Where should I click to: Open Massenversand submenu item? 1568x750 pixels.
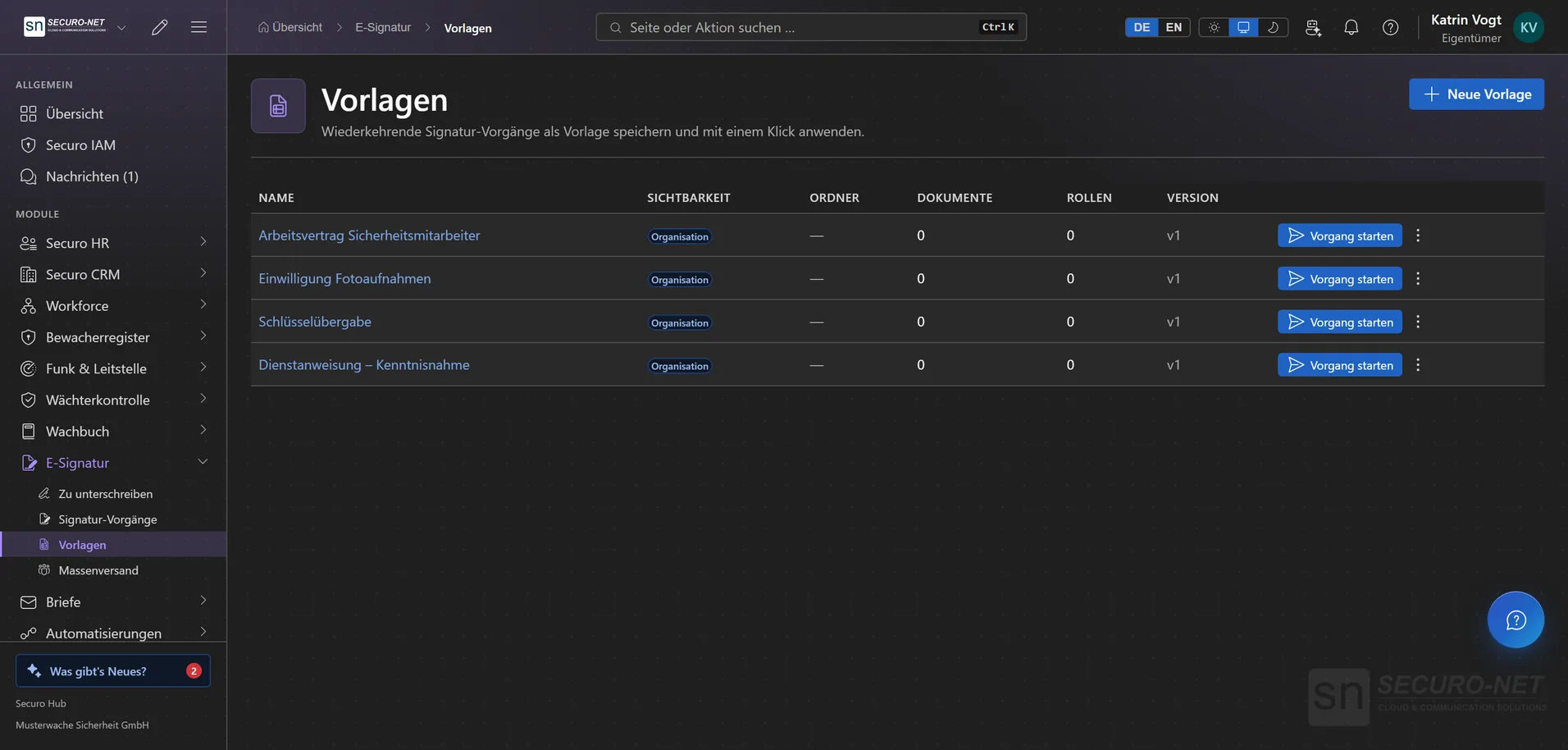tap(113, 570)
